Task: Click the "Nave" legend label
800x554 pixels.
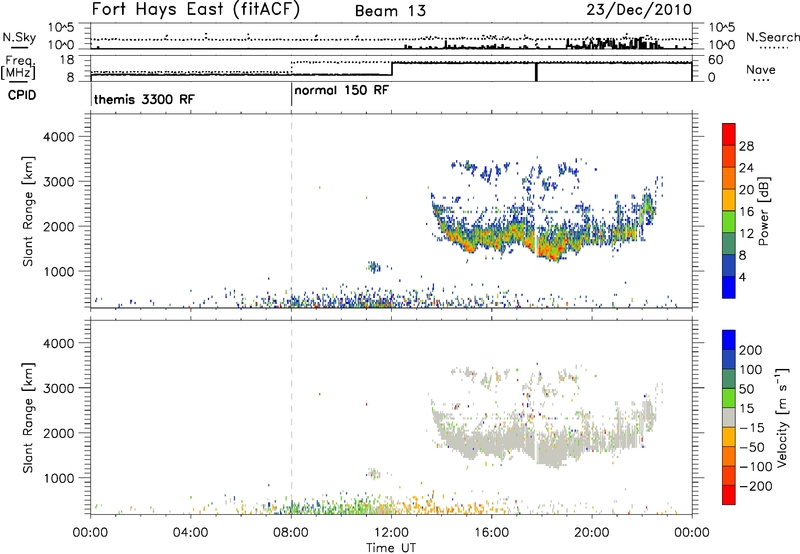Action: [761, 69]
